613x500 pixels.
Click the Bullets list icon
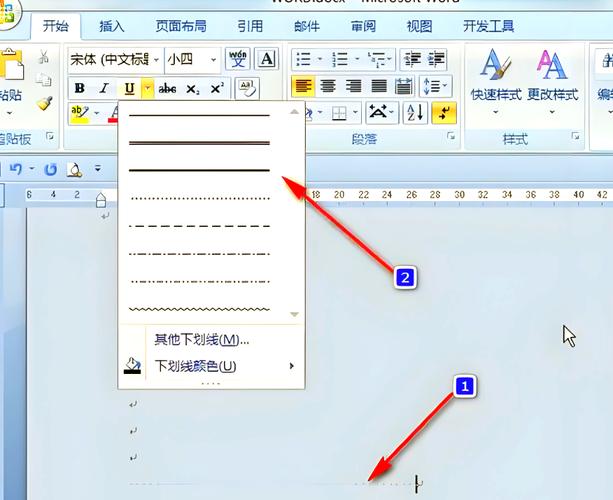(x=304, y=59)
